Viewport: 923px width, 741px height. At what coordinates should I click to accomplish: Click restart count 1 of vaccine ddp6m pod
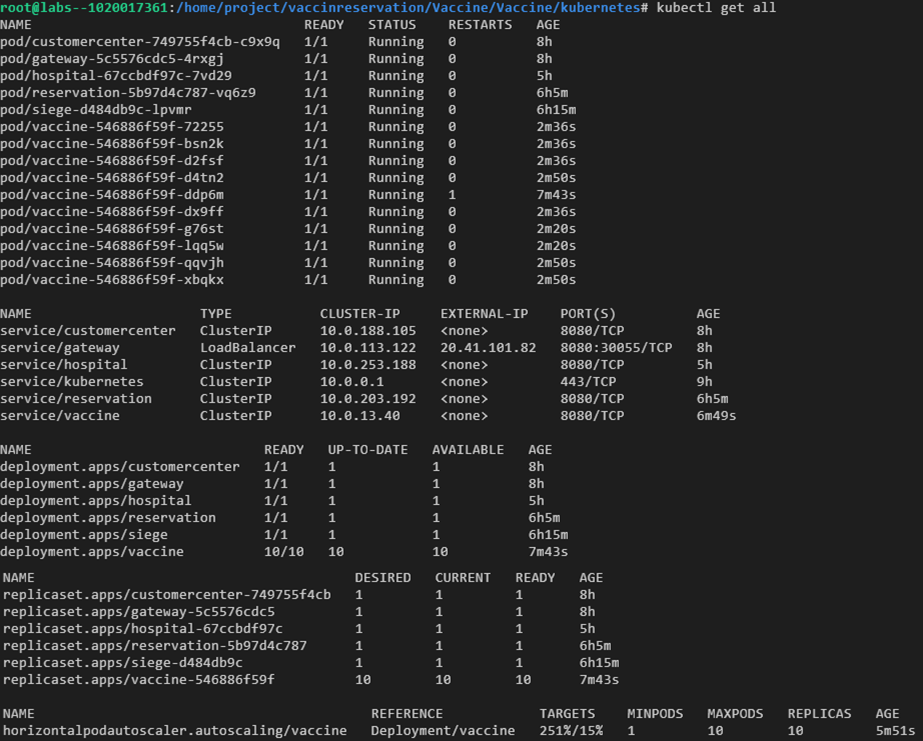click(451, 195)
